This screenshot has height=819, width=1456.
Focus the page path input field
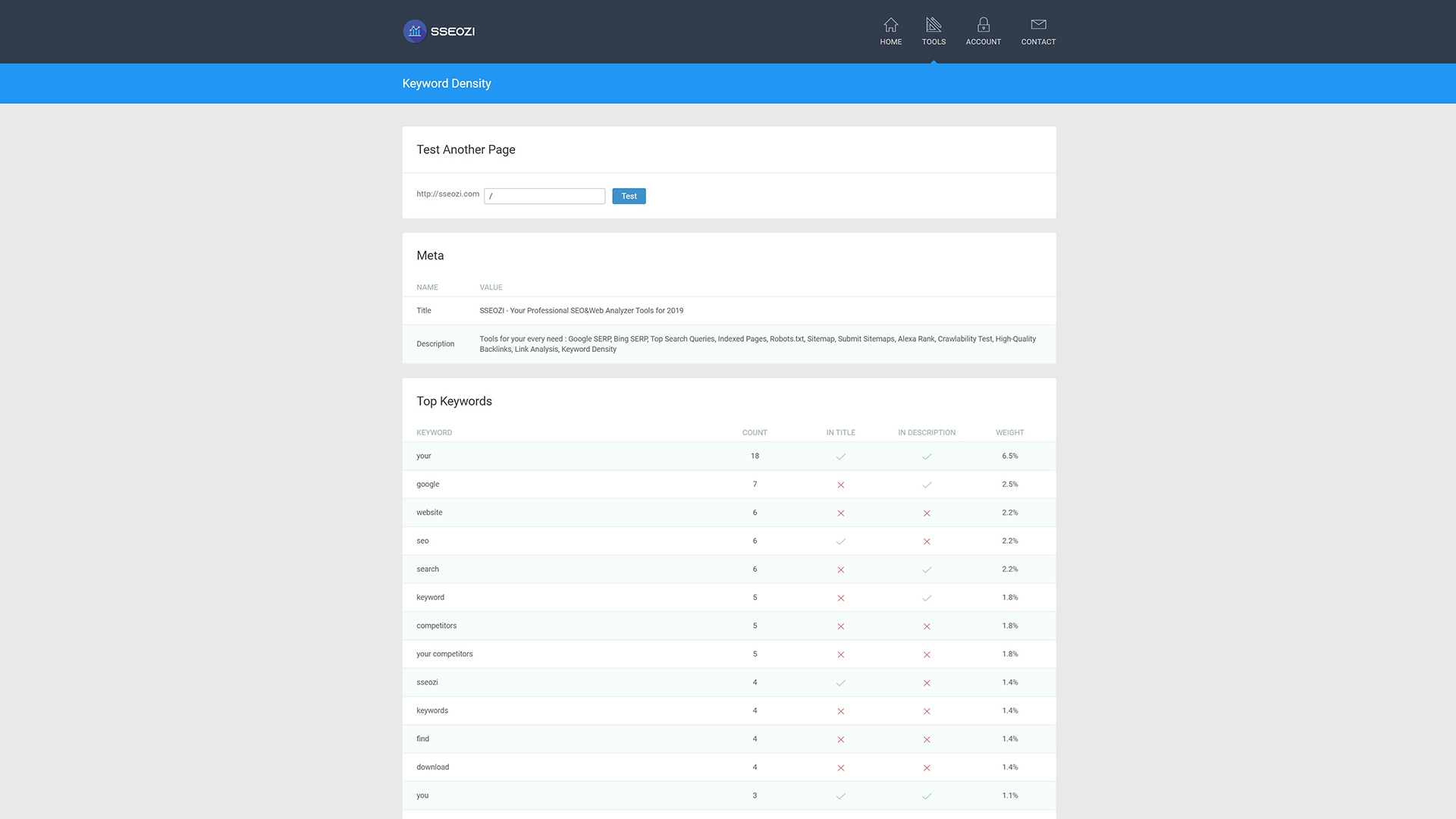pos(544,196)
